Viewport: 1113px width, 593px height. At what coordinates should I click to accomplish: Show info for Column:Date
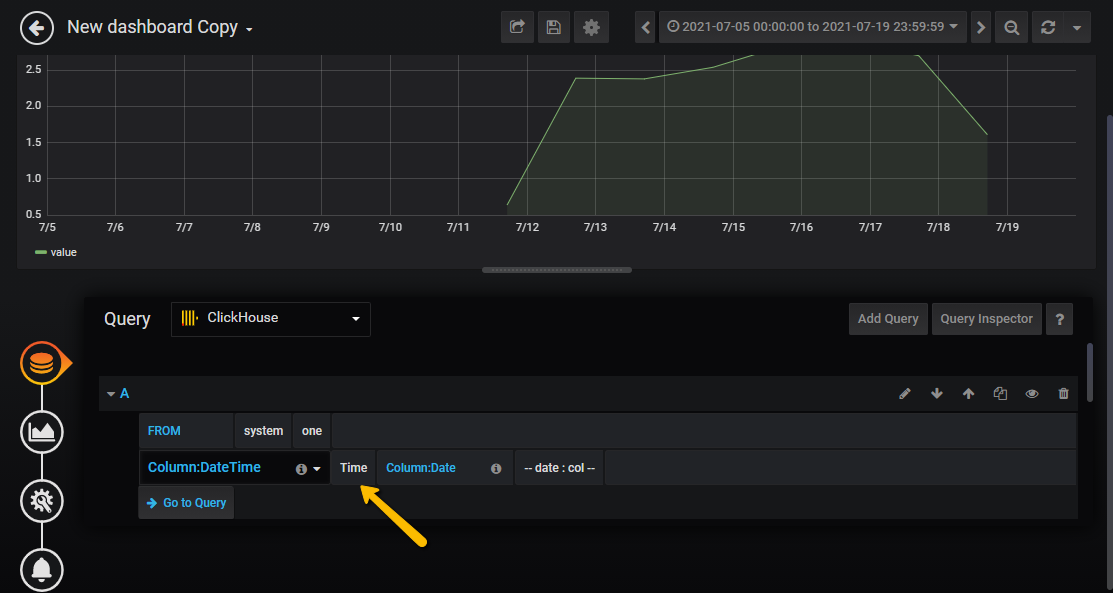click(x=496, y=469)
